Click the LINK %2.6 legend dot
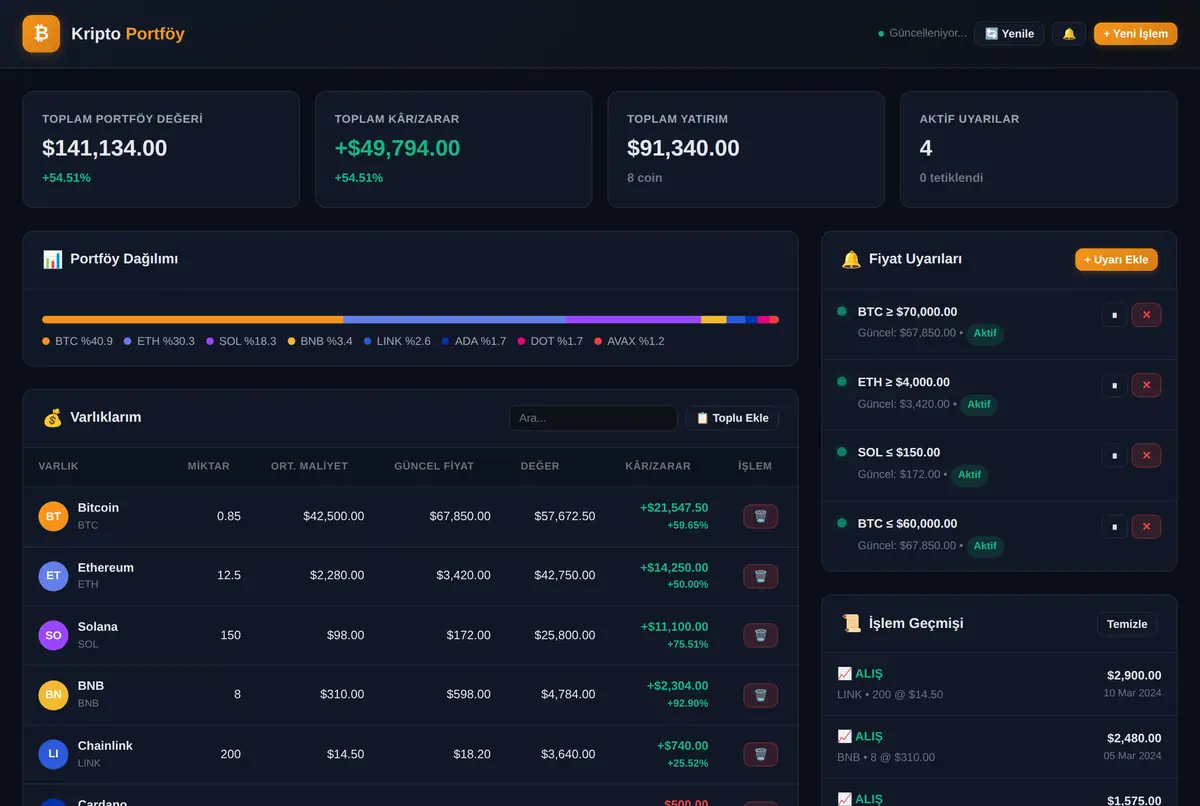 (368, 341)
